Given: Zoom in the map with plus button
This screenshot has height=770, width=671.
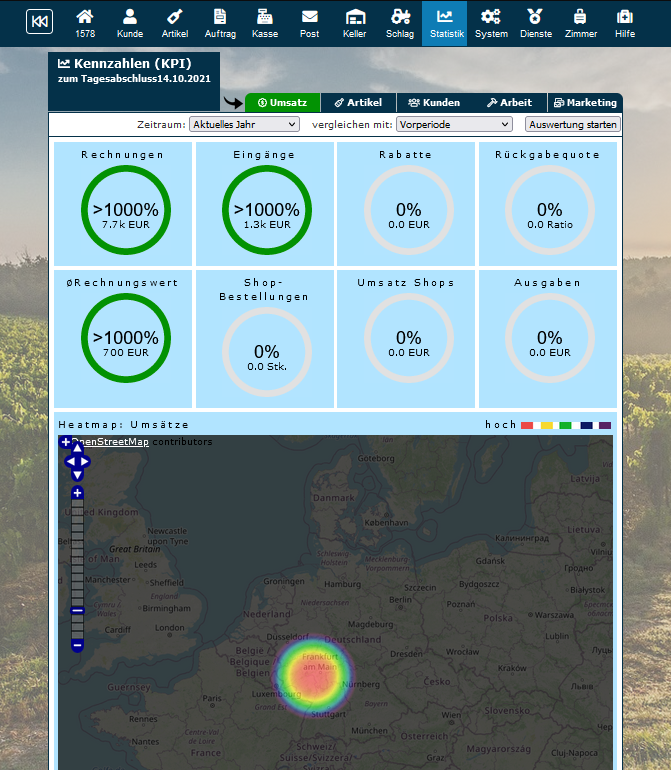Looking at the screenshot, I should tap(77, 493).
